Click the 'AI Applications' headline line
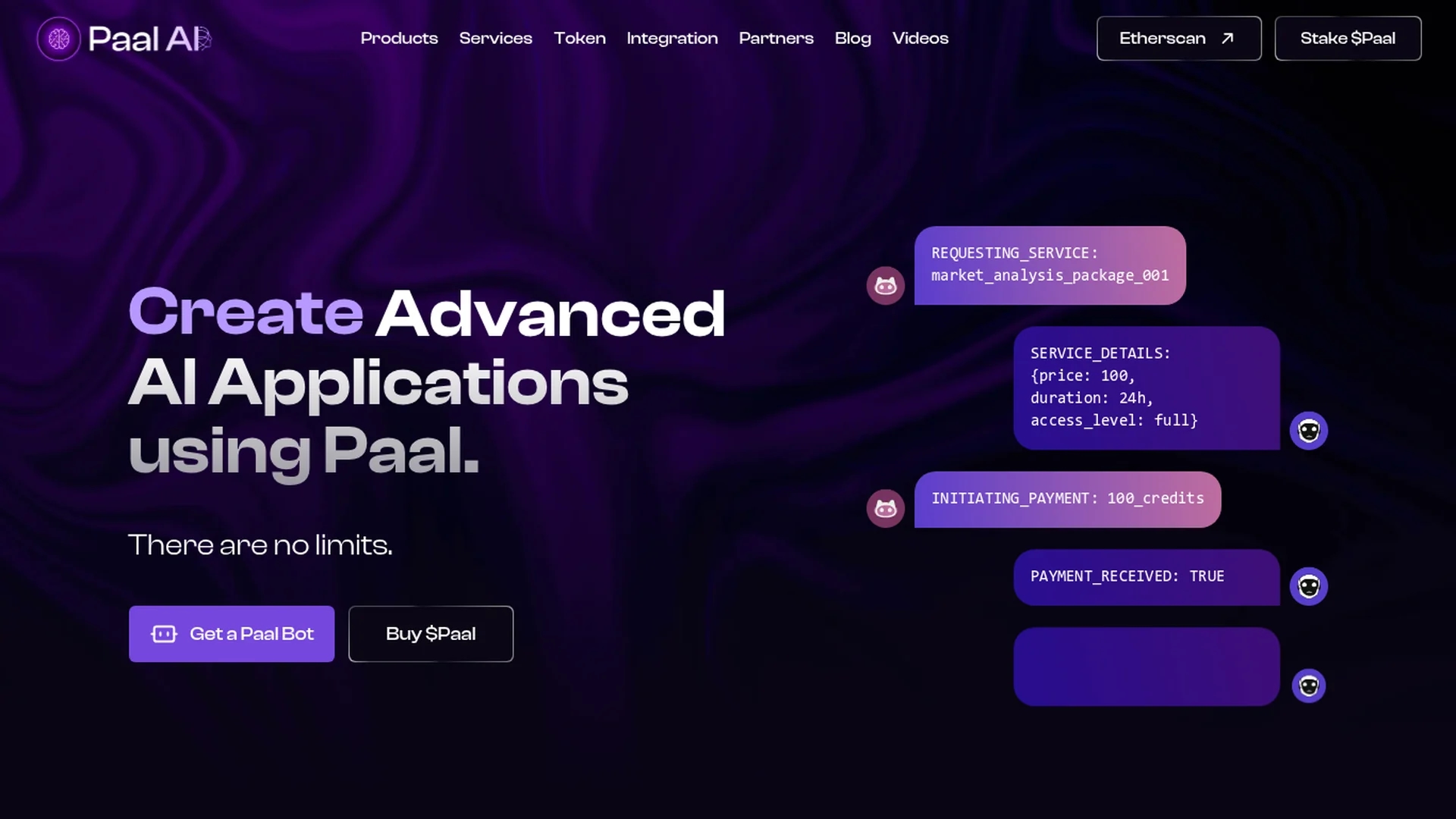Viewport: 1456px width, 819px height. point(378,384)
